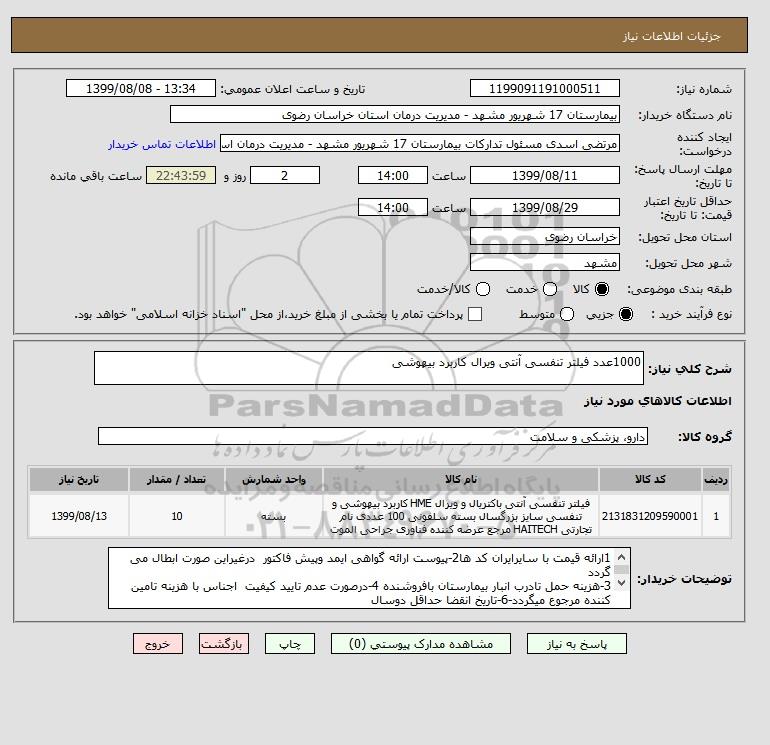Image resolution: width=770 pixels, height=745 pixels.
Task: Click the delivery province field خراسان رضوی
Action: (x=545, y=237)
